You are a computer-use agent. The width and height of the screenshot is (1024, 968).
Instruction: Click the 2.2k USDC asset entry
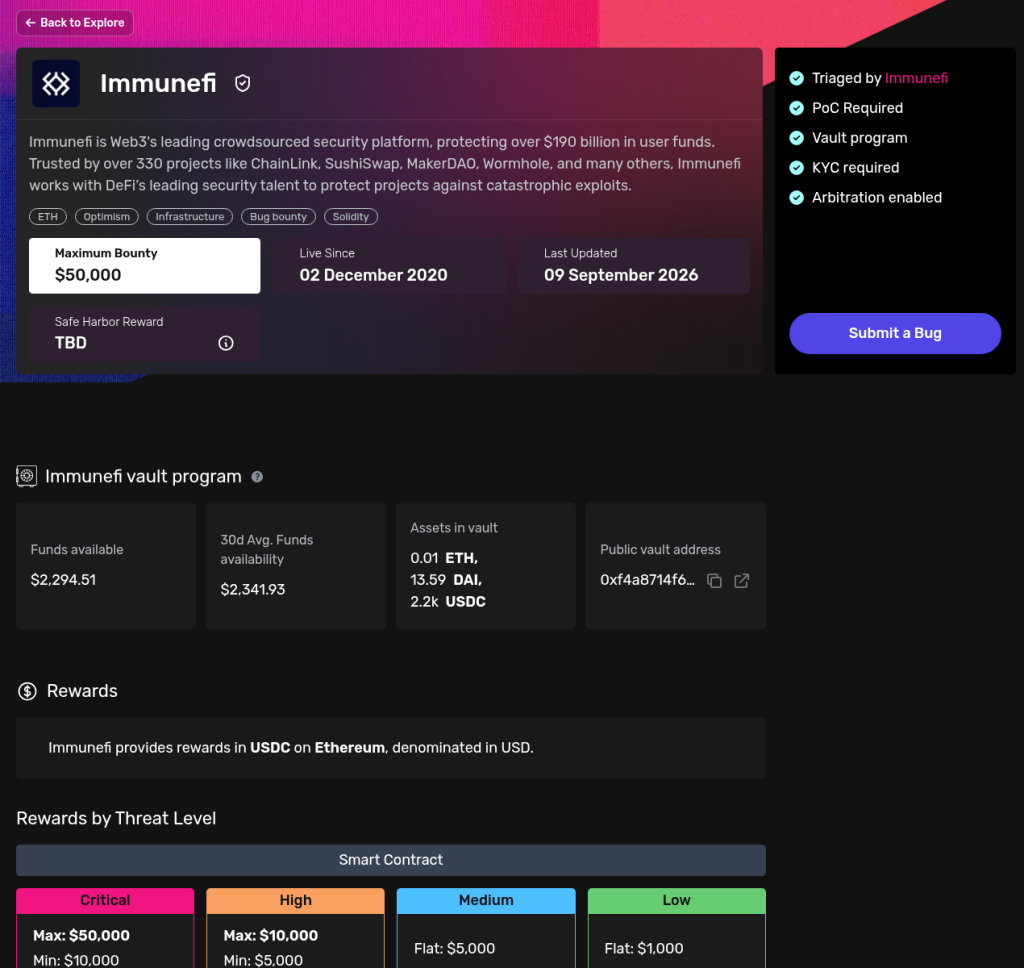(448, 601)
